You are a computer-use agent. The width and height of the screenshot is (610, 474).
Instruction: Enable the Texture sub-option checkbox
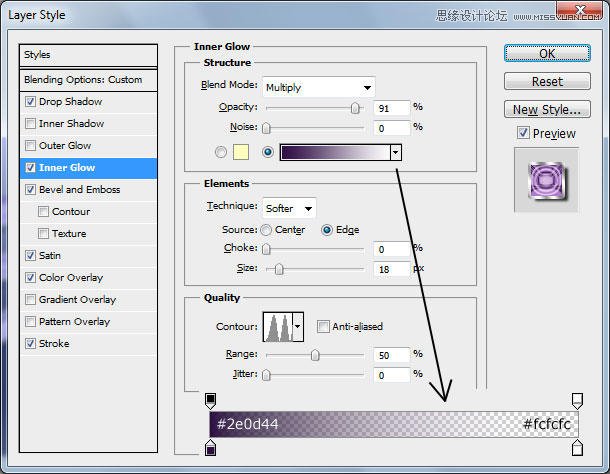(x=43, y=233)
